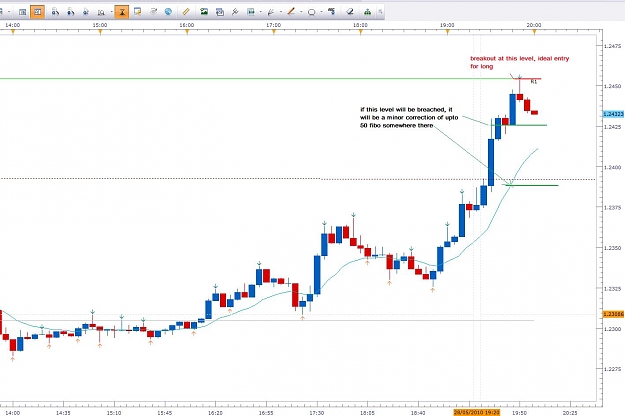This screenshot has height=416, width=625.
Task: Click the 17:30 label on bottom time axis
Action: pyautogui.click(x=316, y=413)
